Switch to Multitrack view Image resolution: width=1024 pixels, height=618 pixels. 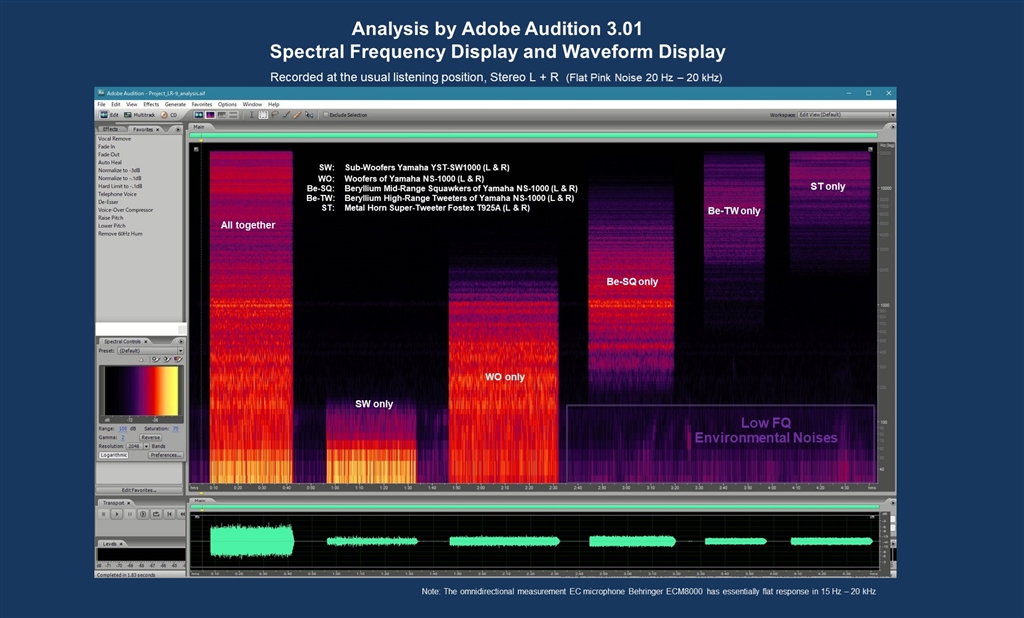point(139,115)
